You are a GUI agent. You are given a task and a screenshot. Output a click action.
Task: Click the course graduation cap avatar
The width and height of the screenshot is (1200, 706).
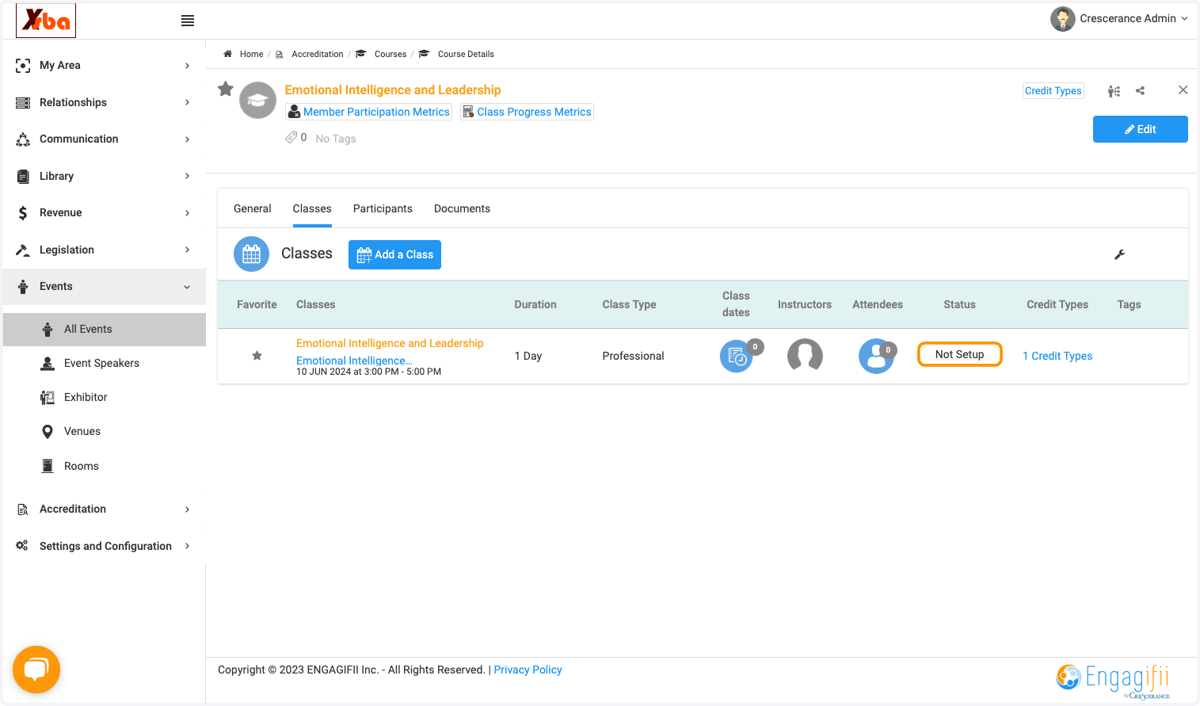tap(258, 100)
